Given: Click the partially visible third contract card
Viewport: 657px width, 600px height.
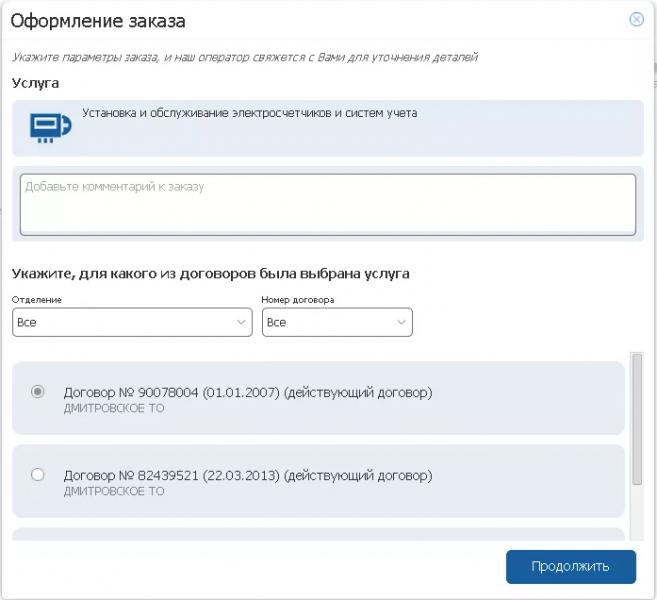Looking at the screenshot, I should (318, 536).
